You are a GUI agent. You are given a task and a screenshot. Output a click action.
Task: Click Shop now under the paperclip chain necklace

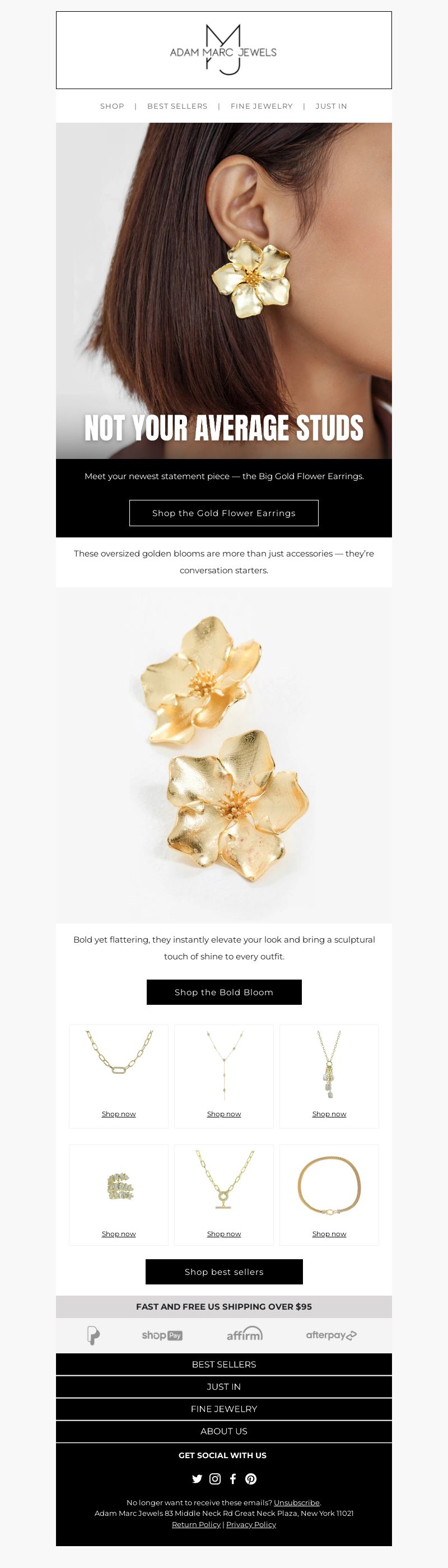(119, 1114)
